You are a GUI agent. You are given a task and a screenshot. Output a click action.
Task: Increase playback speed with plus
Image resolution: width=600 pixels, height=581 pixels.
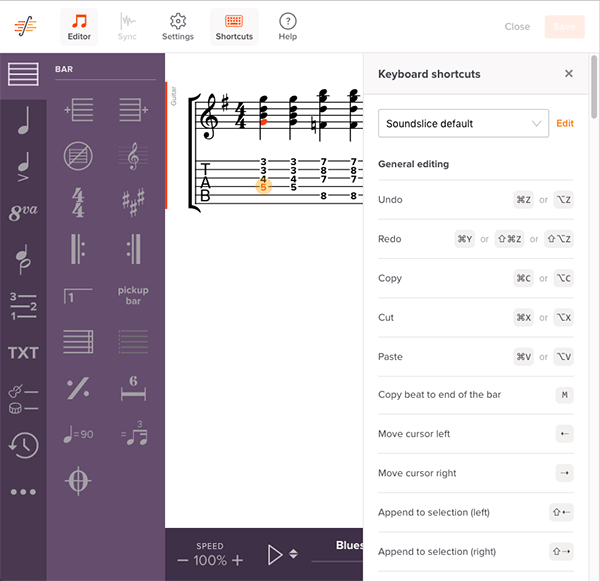[x=237, y=561]
